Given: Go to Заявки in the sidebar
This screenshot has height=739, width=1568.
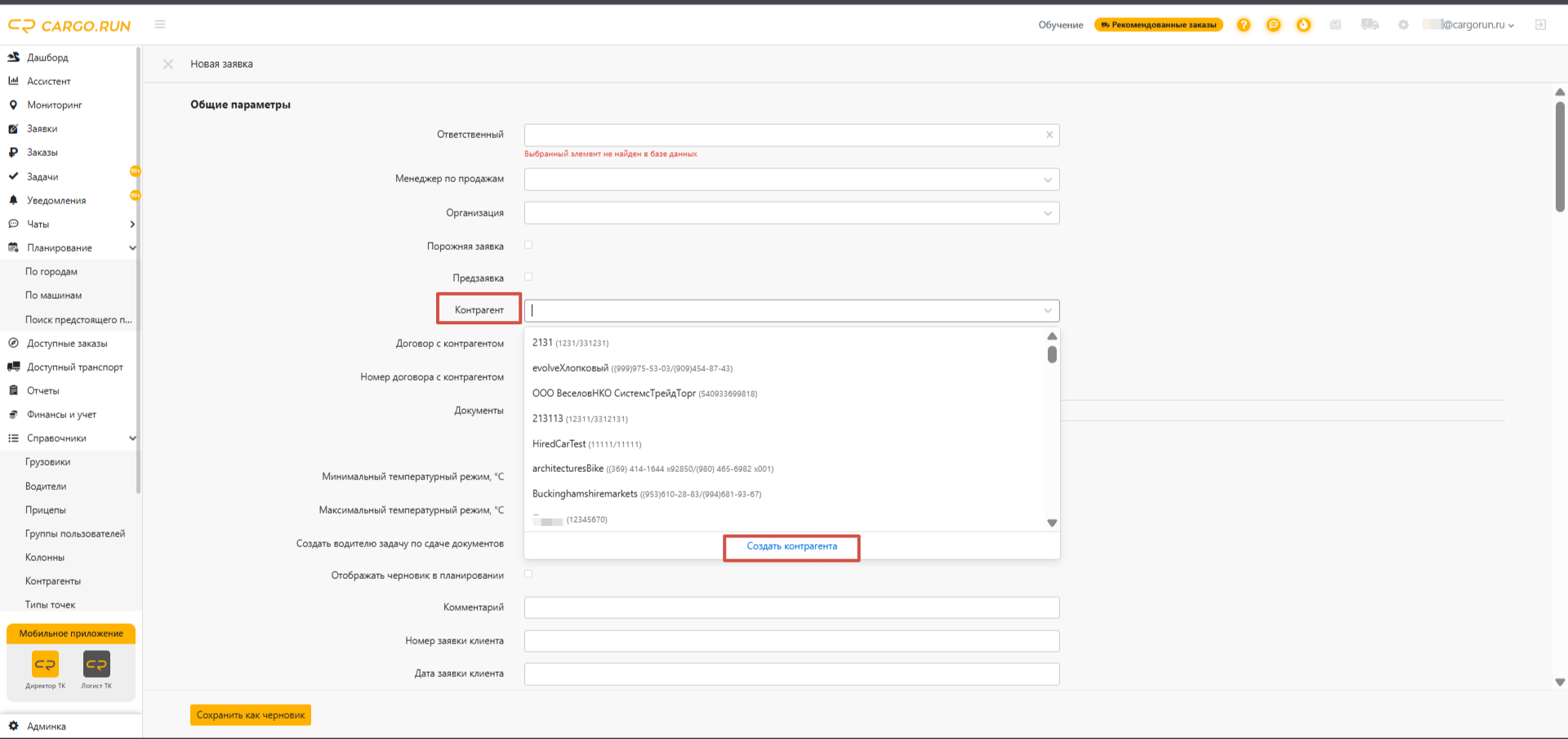Looking at the screenshot, I should pos(42,129).
